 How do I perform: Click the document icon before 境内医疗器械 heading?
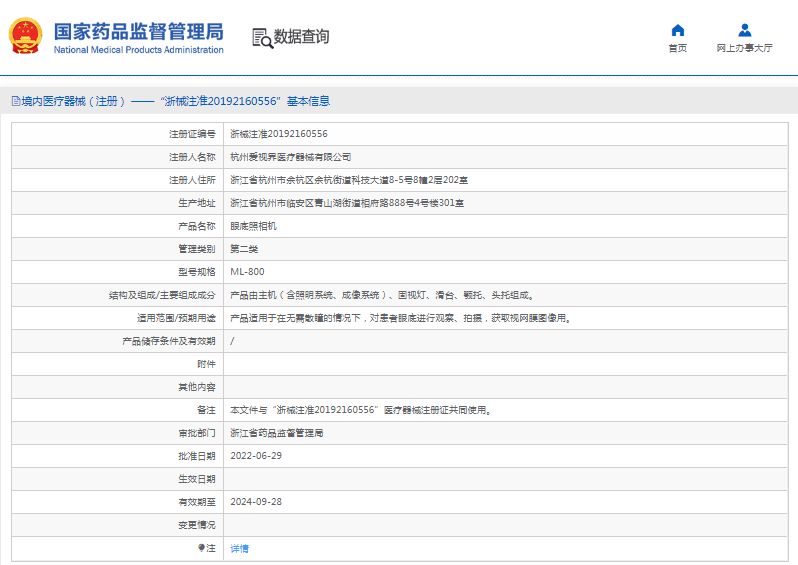click(15, 101)
